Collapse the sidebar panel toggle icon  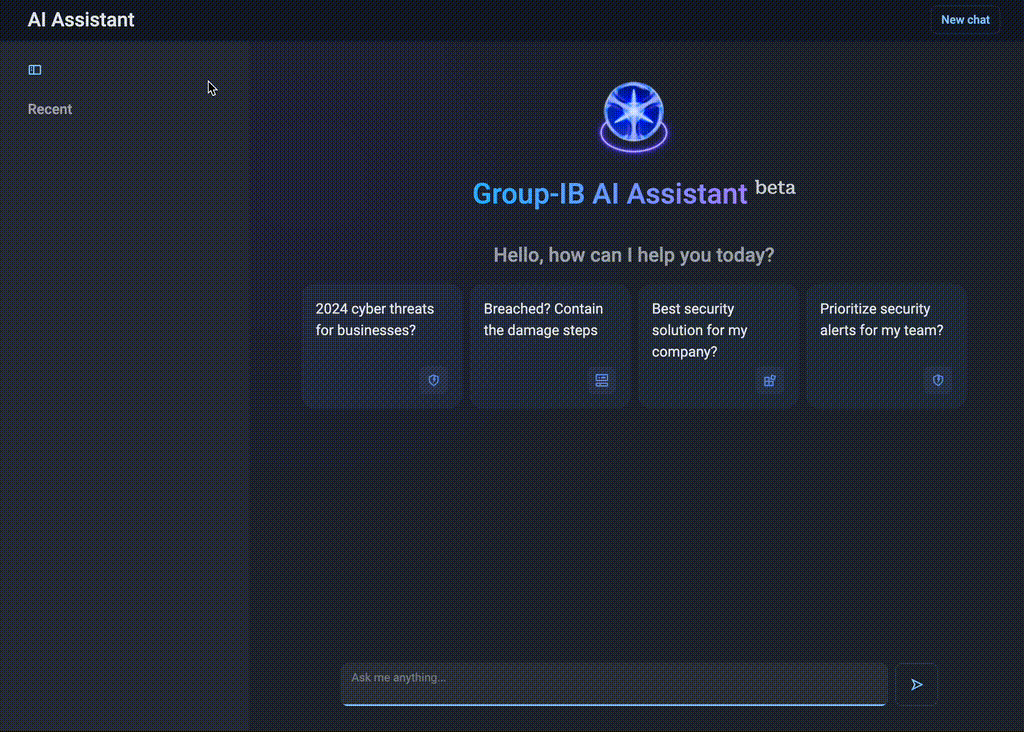tap(34, 69)
